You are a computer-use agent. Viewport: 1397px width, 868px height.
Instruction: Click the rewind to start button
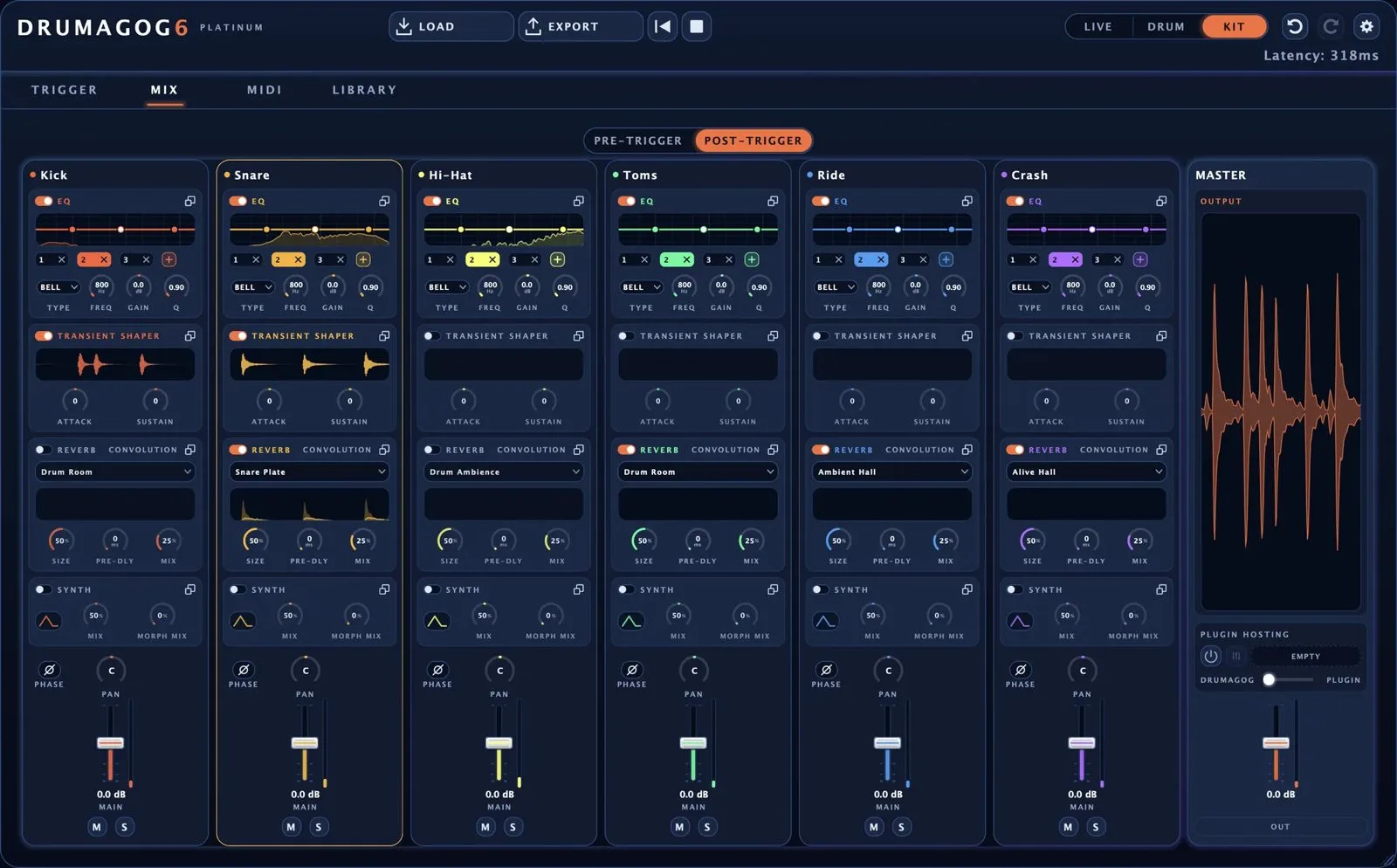pyautogui.click(x=663, y=26)
